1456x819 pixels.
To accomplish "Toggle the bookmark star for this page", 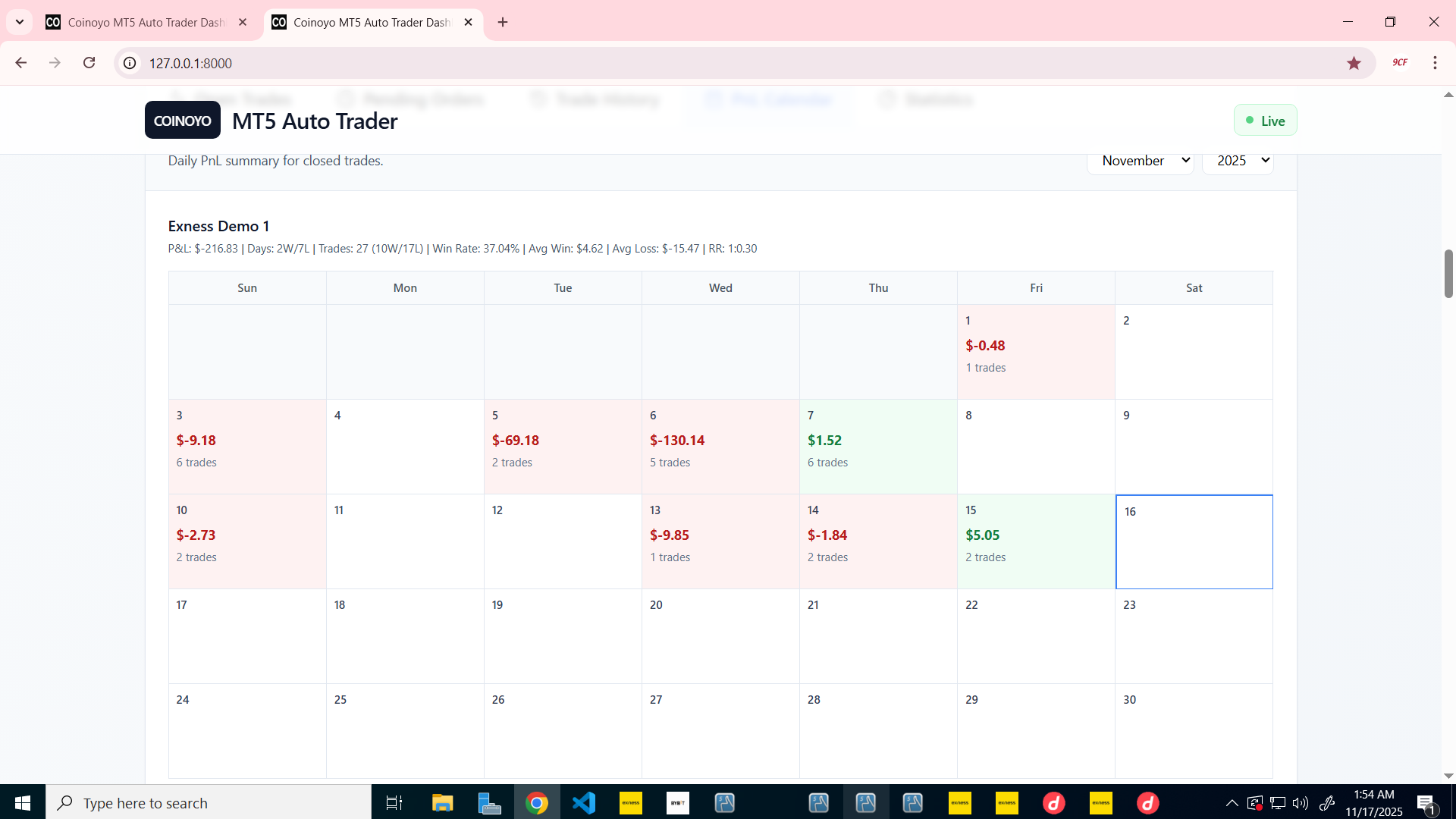I will (x=1355, y=63).
